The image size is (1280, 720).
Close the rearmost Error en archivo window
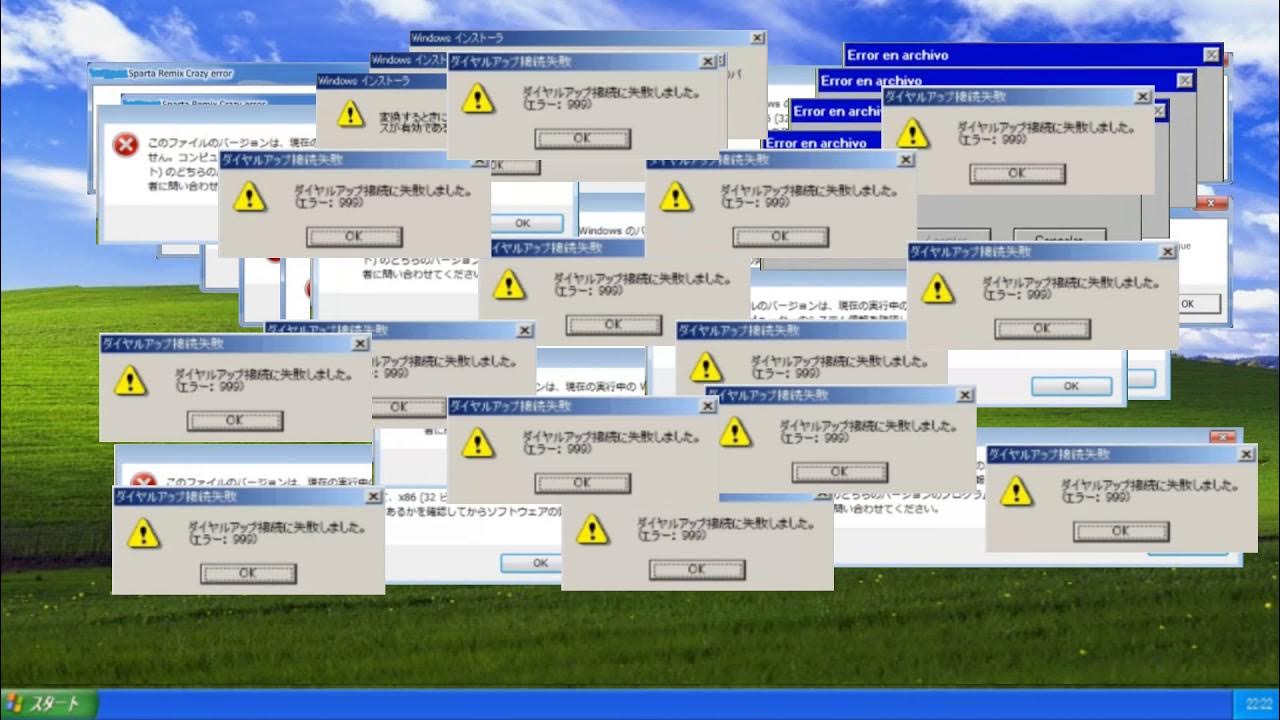point(1212,55)
